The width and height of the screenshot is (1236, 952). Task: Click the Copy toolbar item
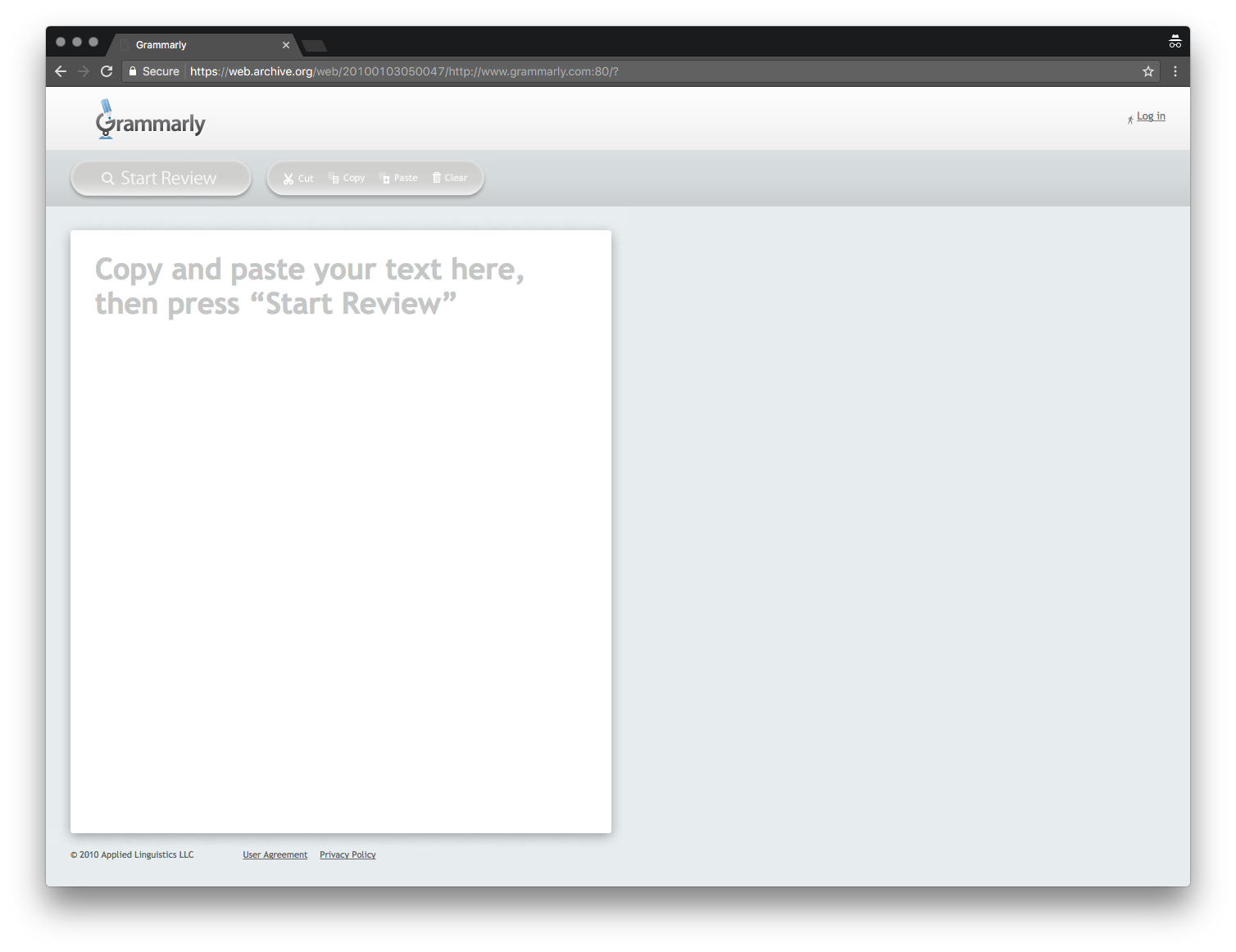click(347, 178)
